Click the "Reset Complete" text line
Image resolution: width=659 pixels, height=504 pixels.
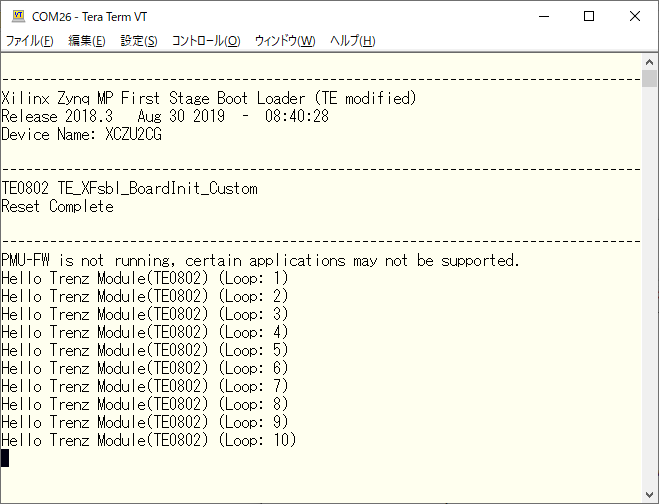pos(58,207)
